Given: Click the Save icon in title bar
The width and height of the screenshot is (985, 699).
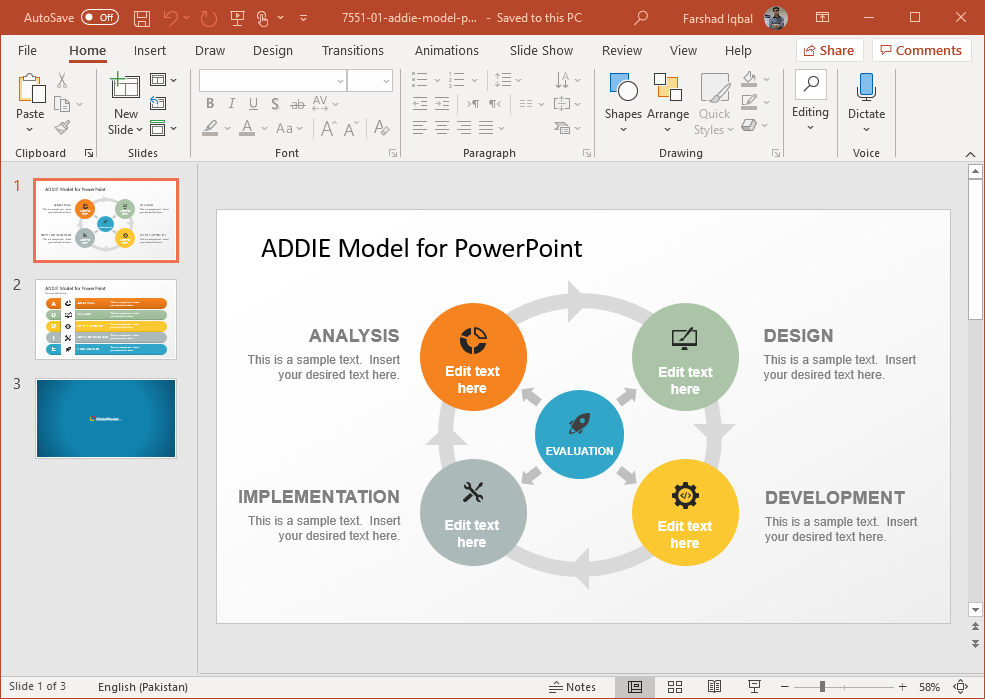Looking at the screenshot, I should [142, 17].
